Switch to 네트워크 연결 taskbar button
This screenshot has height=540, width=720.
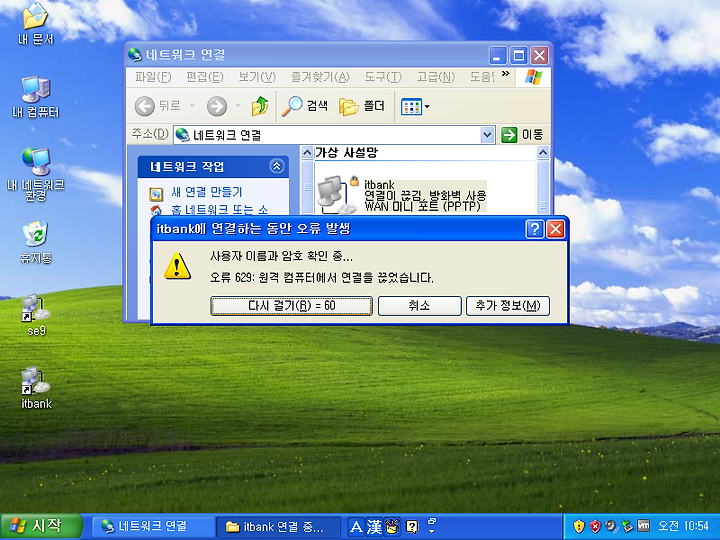click(x=153, y=526)
